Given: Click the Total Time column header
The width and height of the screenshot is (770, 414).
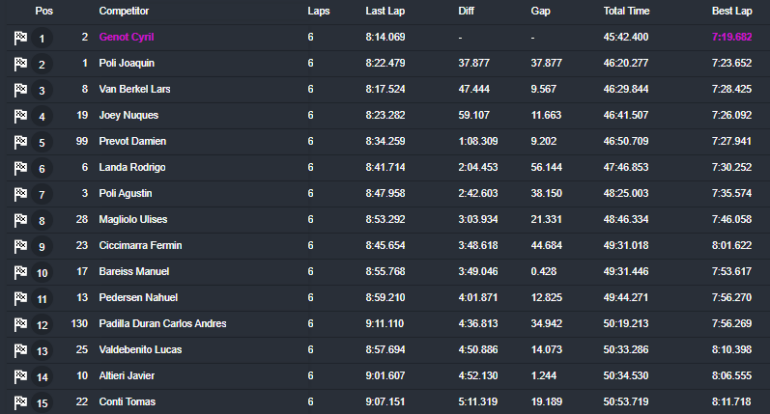Looking at the screenshot, I should [x=626, y=11].
